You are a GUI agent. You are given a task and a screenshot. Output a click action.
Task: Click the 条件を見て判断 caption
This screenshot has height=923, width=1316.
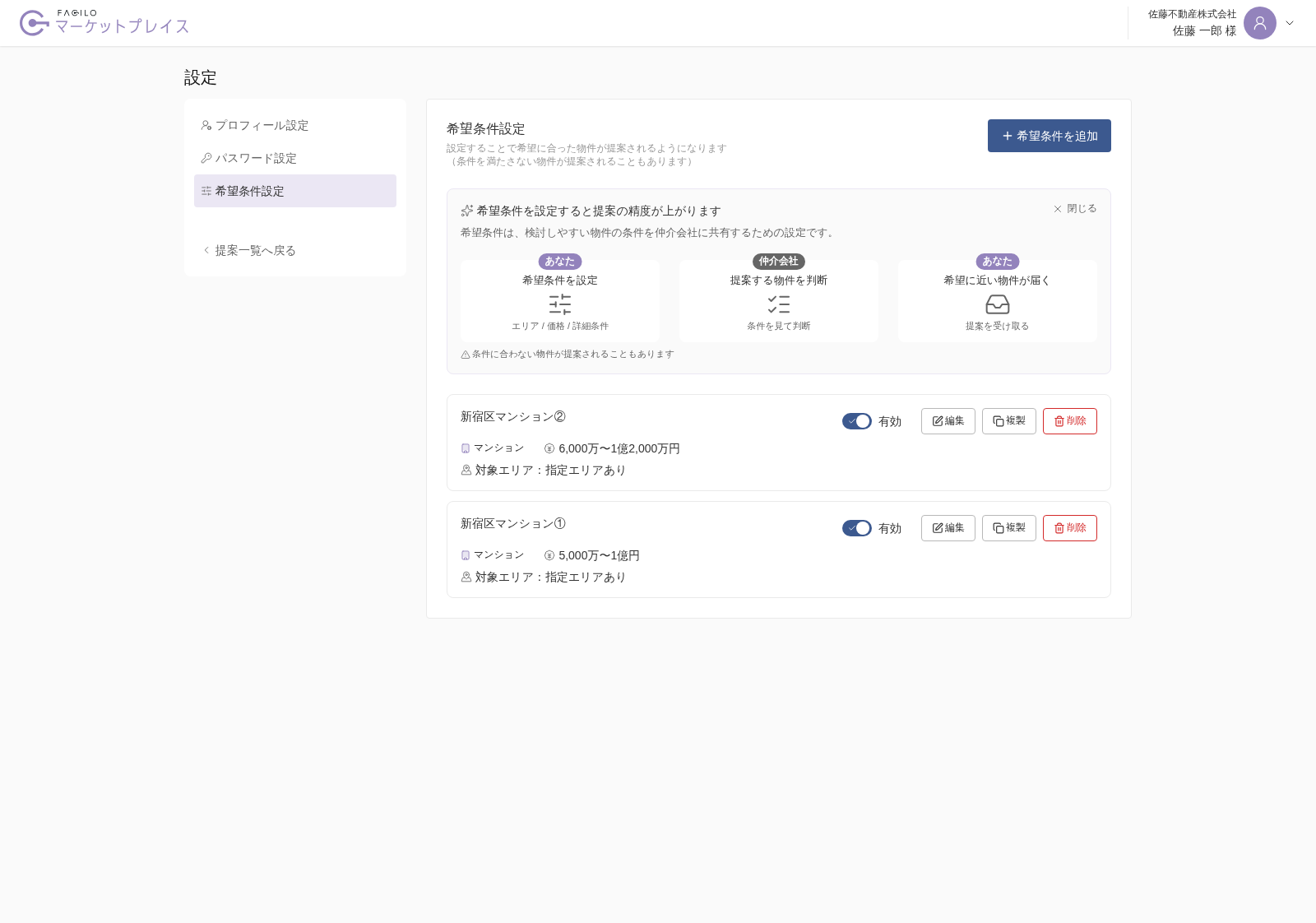coord(779,327)
